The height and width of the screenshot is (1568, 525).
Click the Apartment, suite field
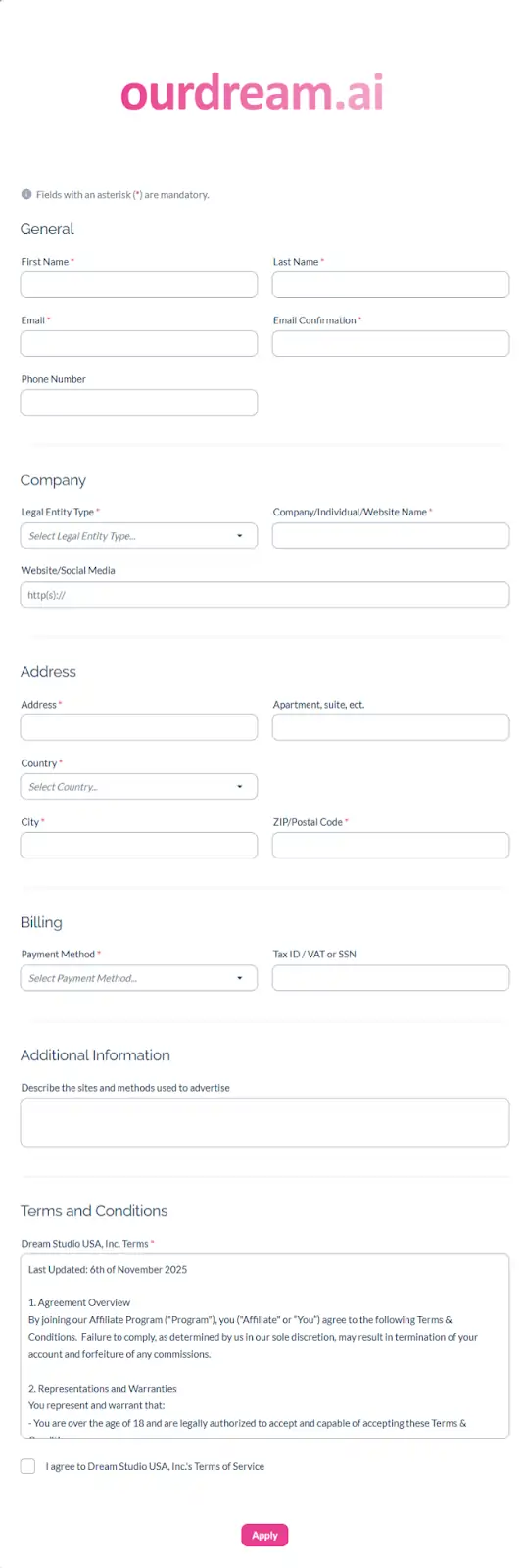pos(391,728)
